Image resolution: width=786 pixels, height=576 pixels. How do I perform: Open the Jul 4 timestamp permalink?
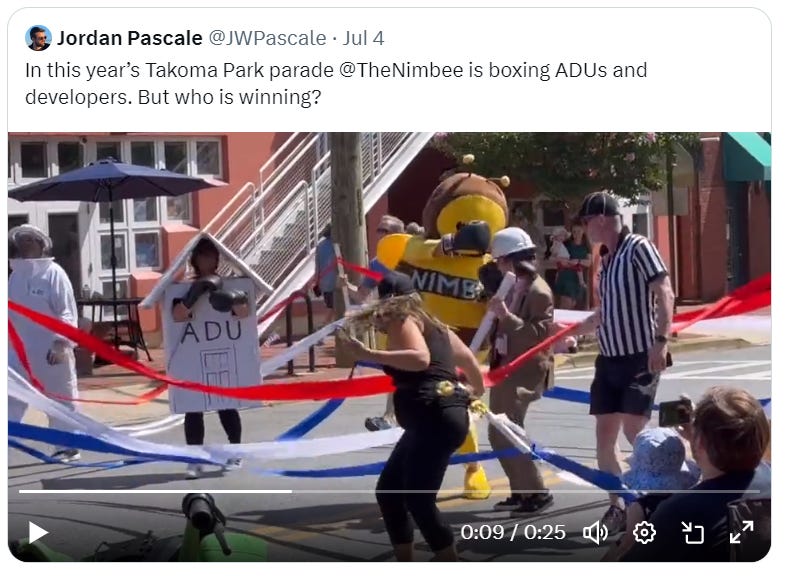363,38
